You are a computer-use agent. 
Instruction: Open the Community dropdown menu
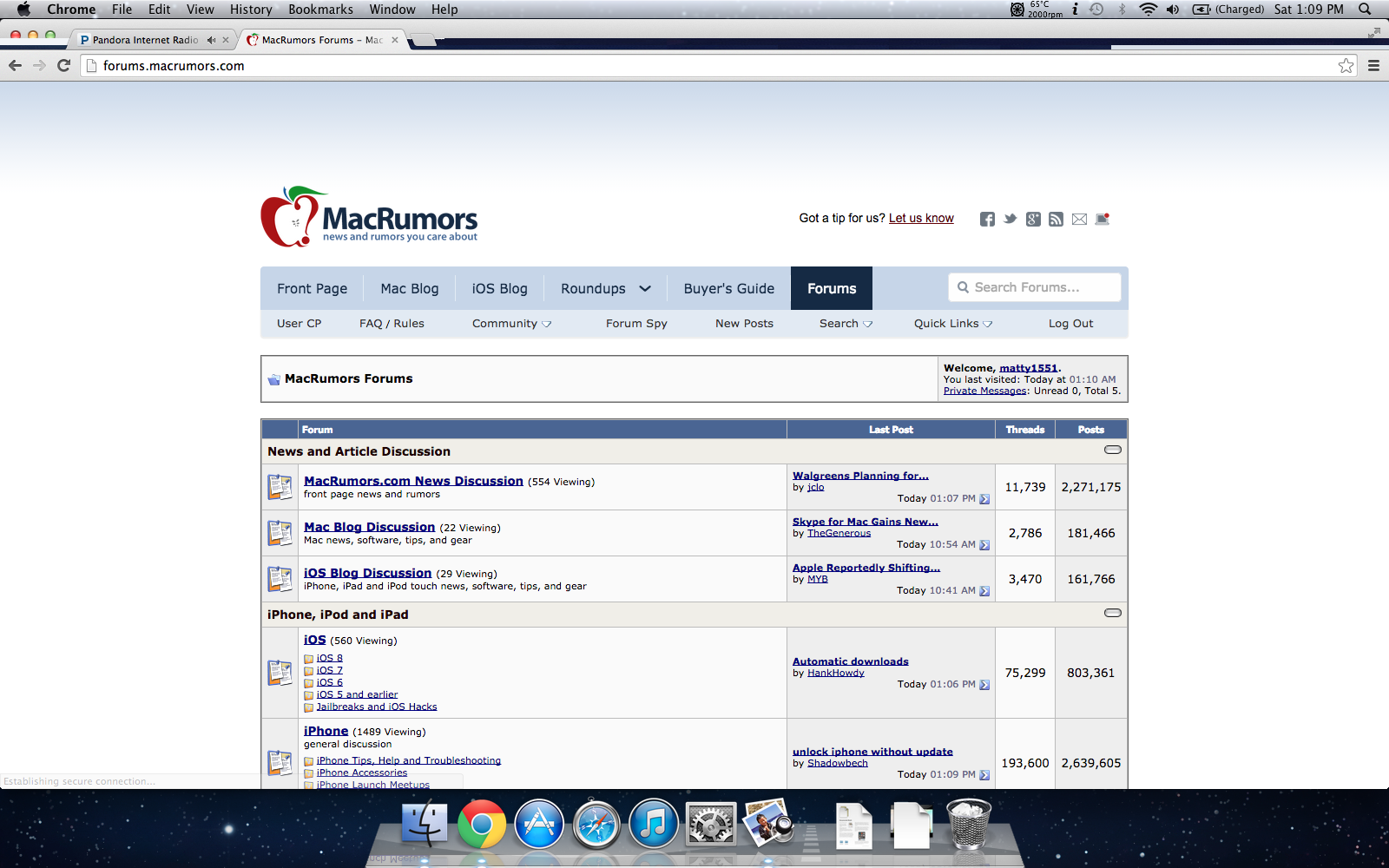pyautogui.click(x=511, y=324)
